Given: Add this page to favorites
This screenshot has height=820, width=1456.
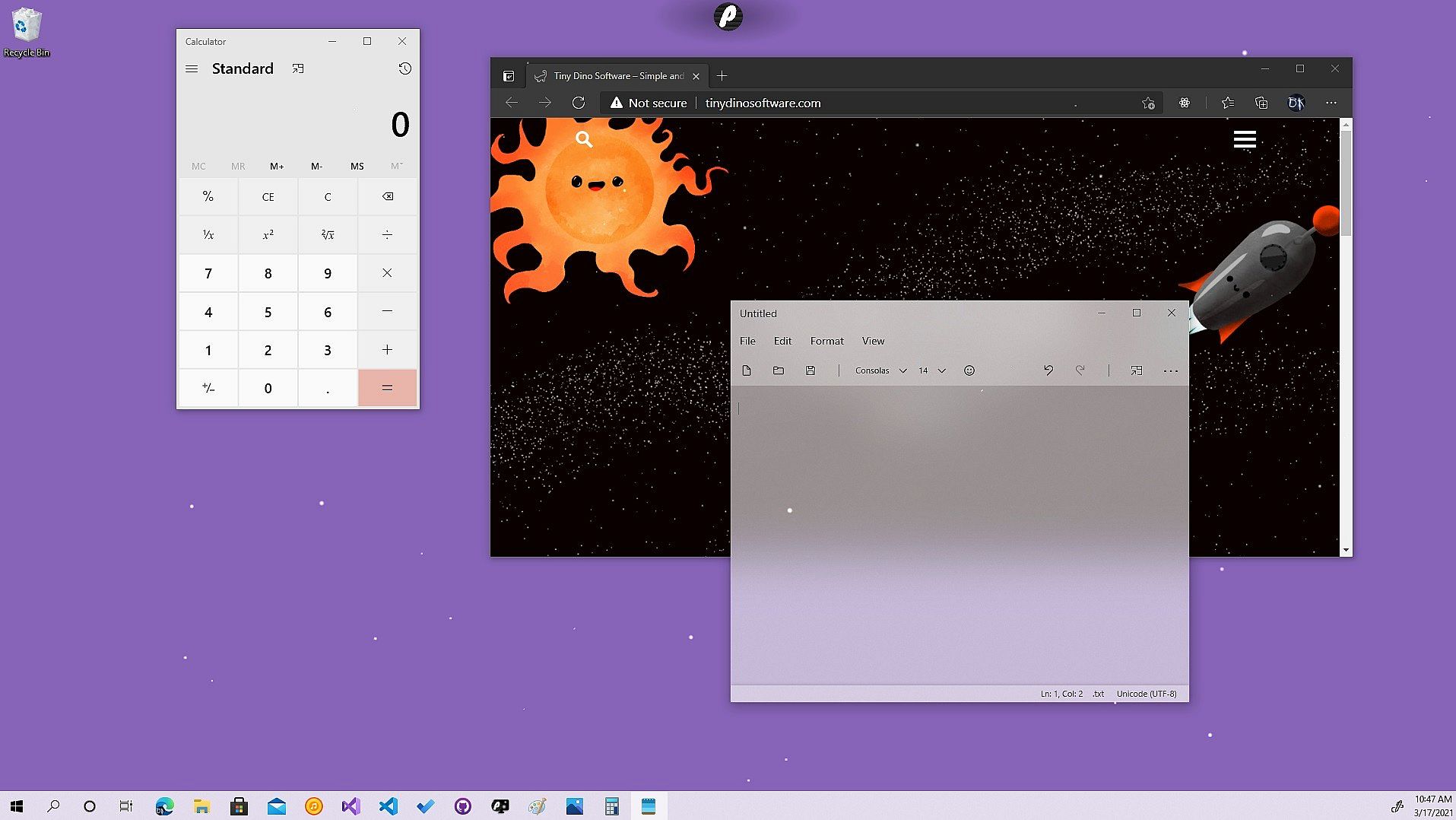Looking at the screenshot, I should (x=1148, y=103).
